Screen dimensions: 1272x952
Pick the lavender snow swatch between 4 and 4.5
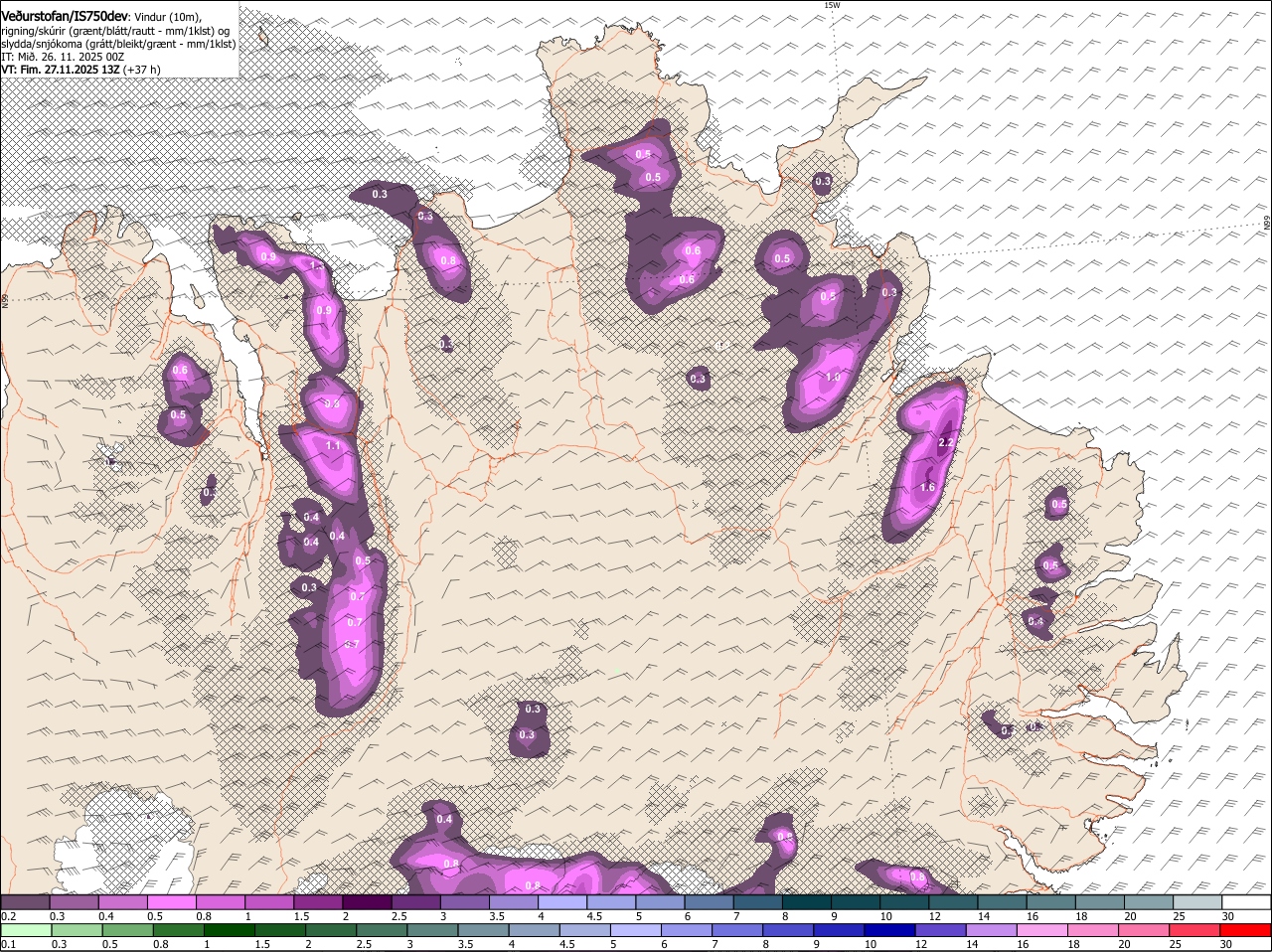561,901
